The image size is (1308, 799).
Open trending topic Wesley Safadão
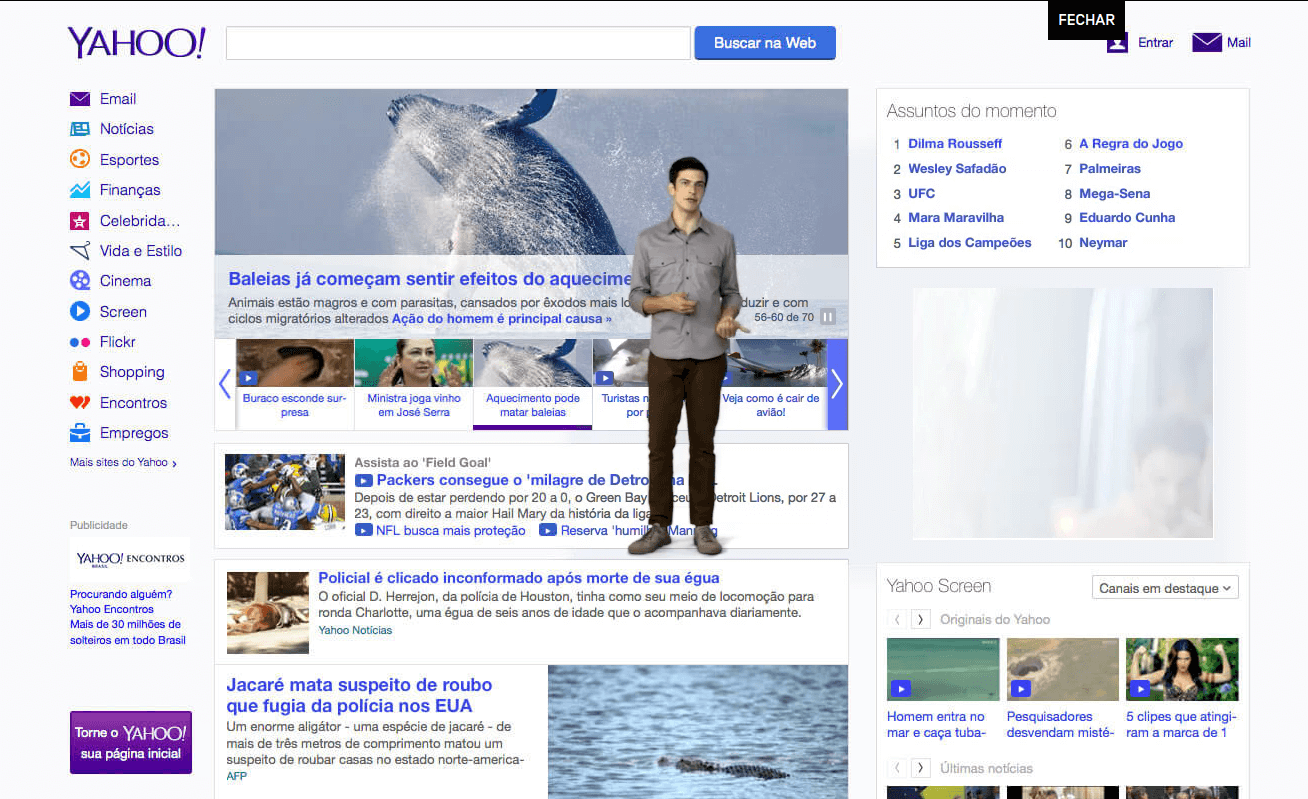957,169
